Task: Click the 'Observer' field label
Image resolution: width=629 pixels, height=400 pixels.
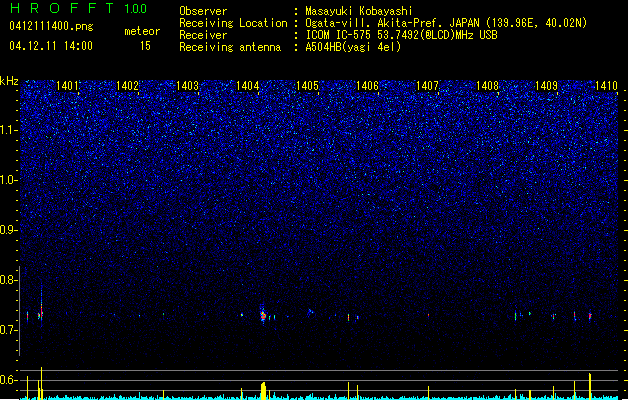Action: [x=203, y=11]
